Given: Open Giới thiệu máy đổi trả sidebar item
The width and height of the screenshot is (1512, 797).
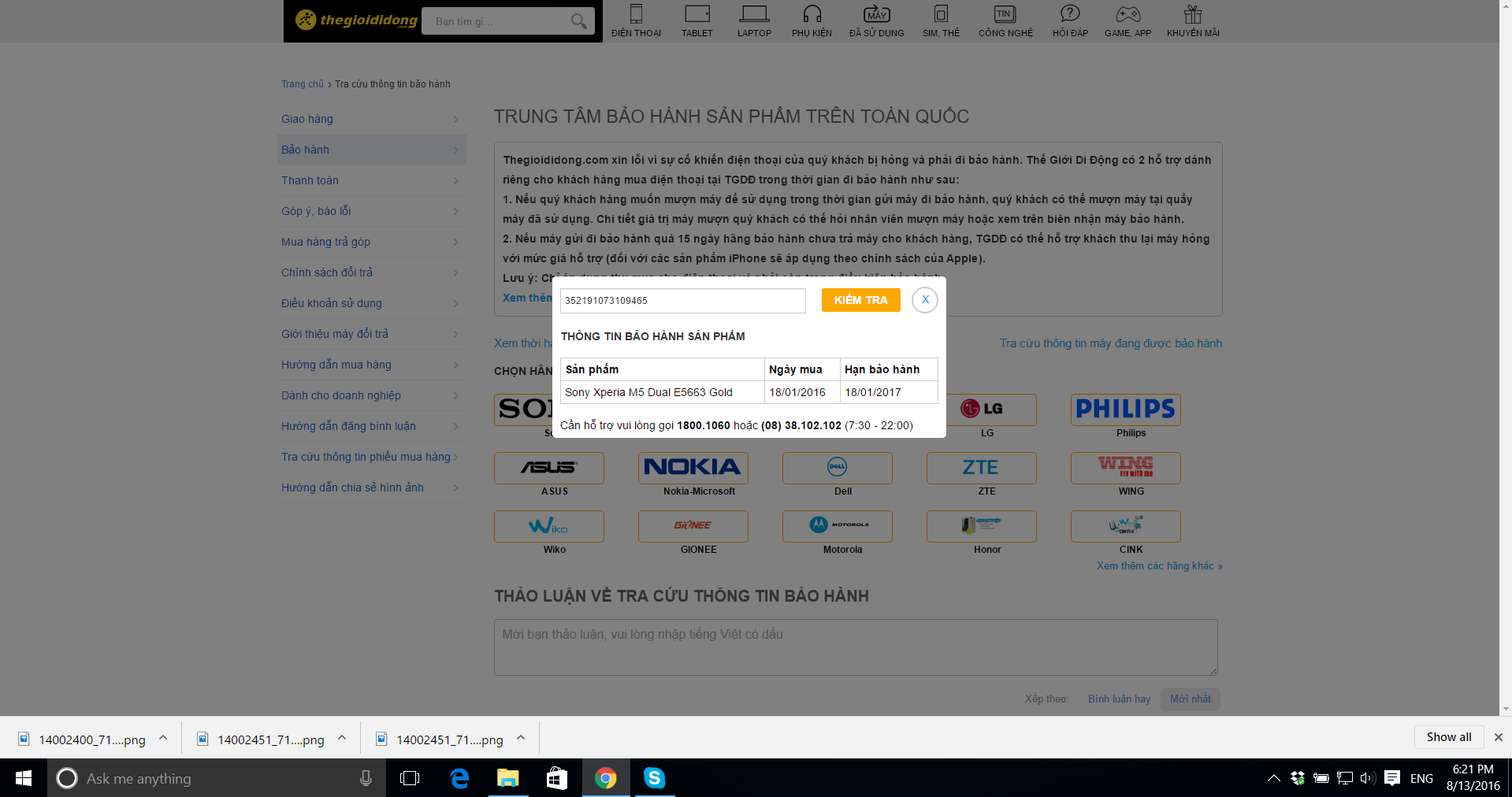Looking at the screenshot, I should (x=371, y=334).
